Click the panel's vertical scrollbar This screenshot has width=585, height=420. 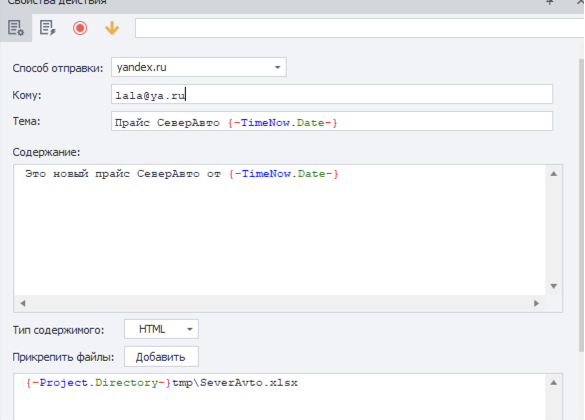[581, 205]
